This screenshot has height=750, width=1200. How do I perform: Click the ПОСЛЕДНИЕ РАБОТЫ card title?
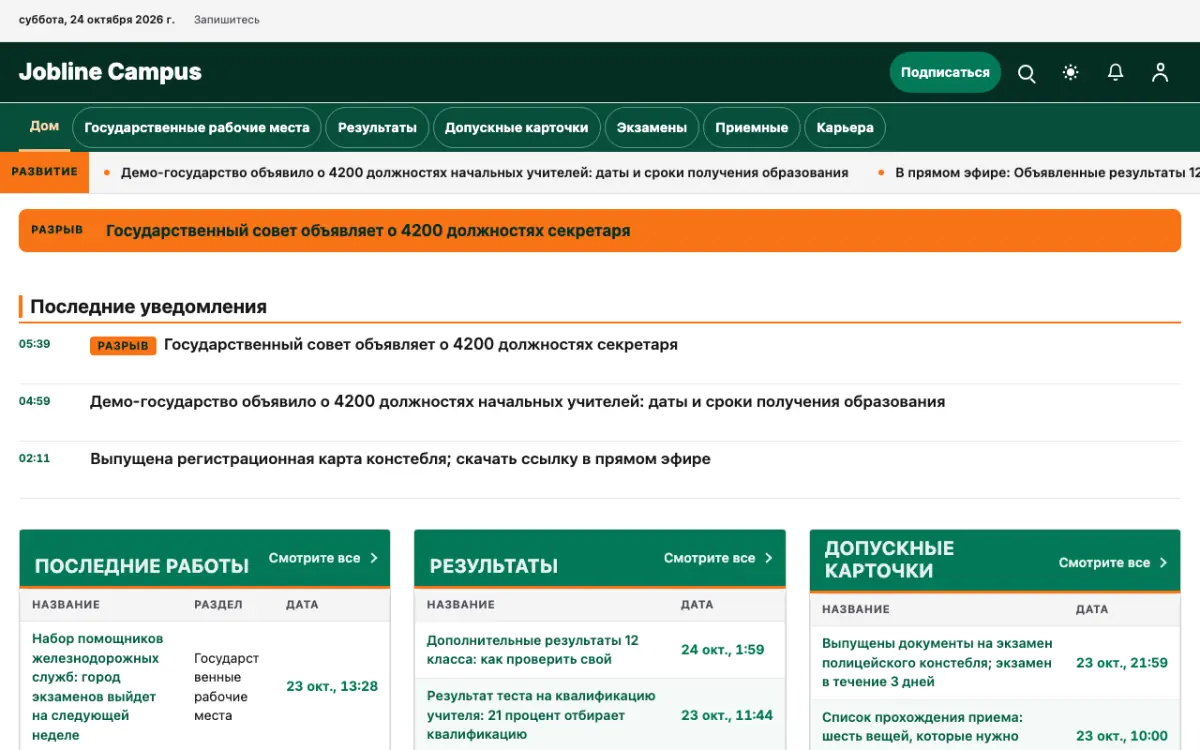pyautogui.click(x=142, y=566)
